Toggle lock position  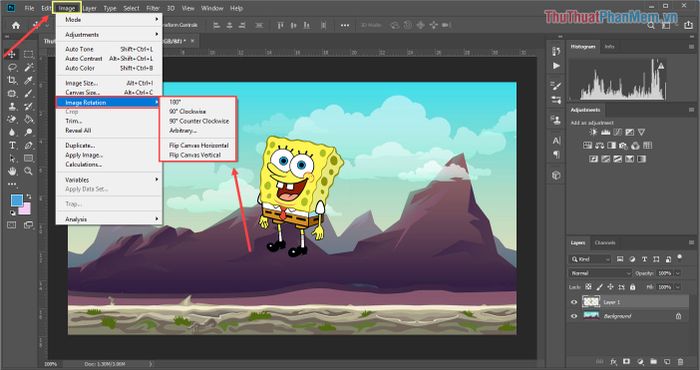(x=610, y=287)
